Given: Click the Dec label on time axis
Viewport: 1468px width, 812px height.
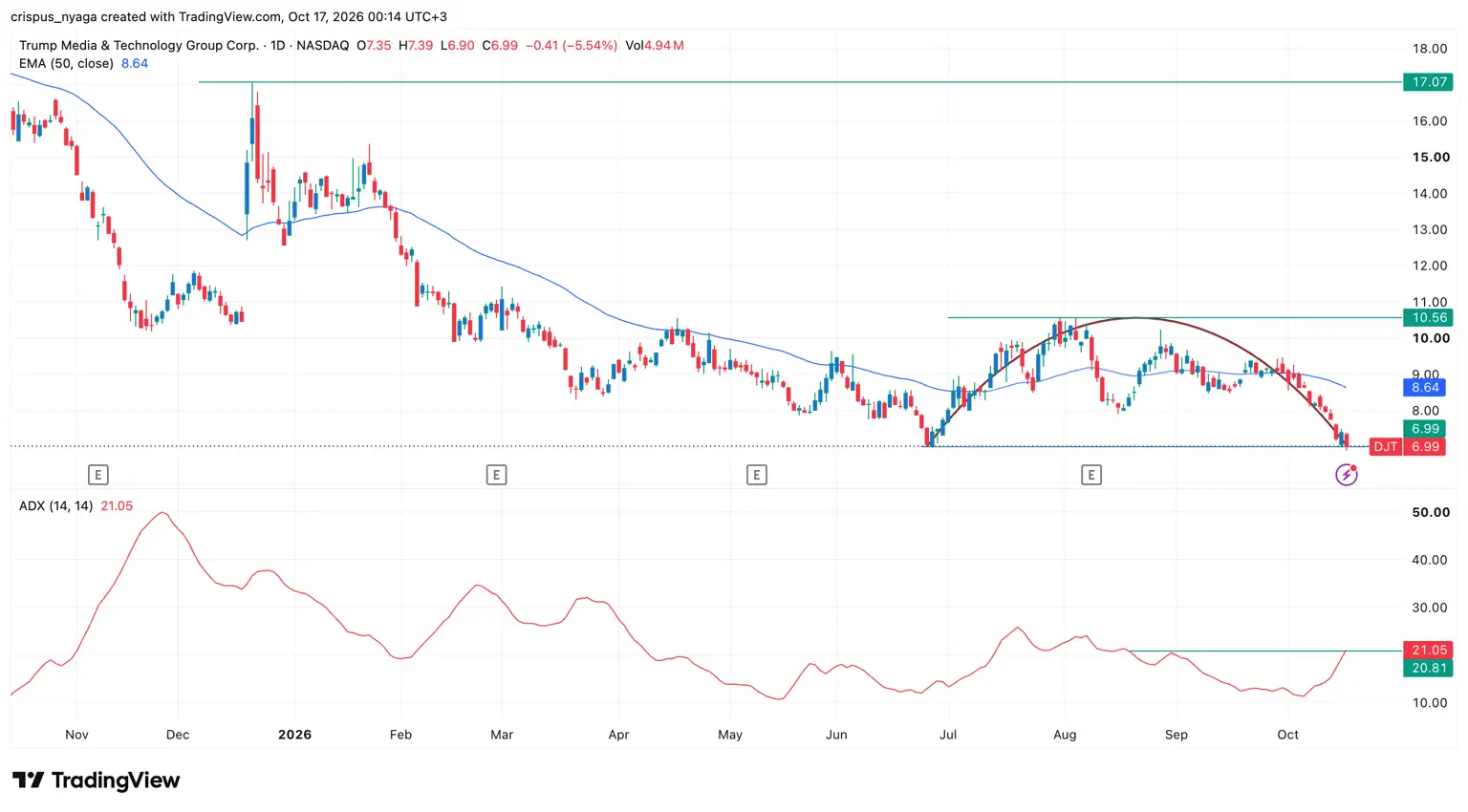Looking at the screenshot, I should [x=178, y=735].
